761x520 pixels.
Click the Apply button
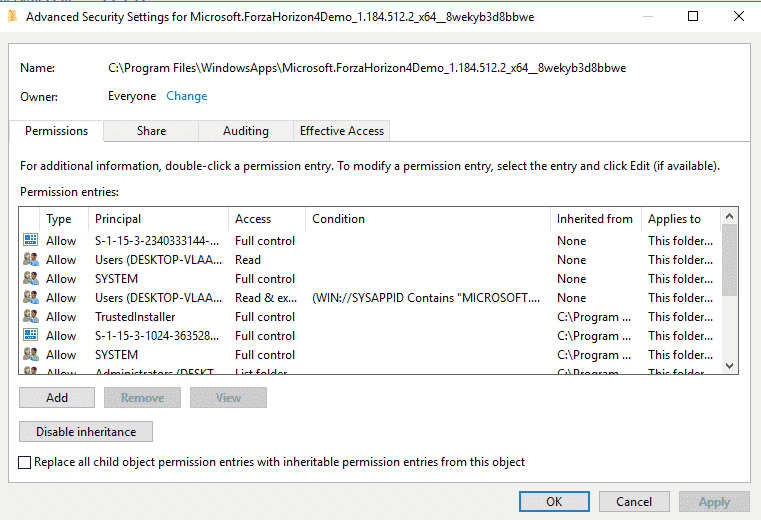tap(714, 502)
